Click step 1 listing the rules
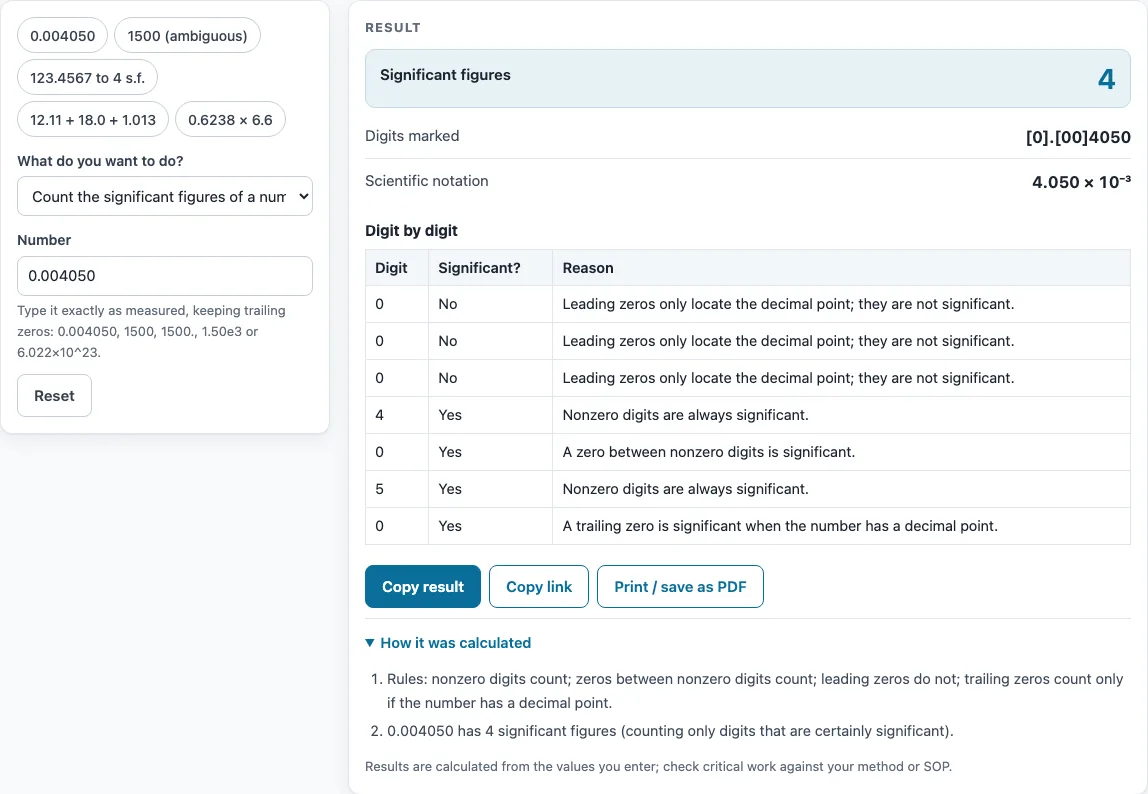The image size is (1148, 794). click(755, 691)
